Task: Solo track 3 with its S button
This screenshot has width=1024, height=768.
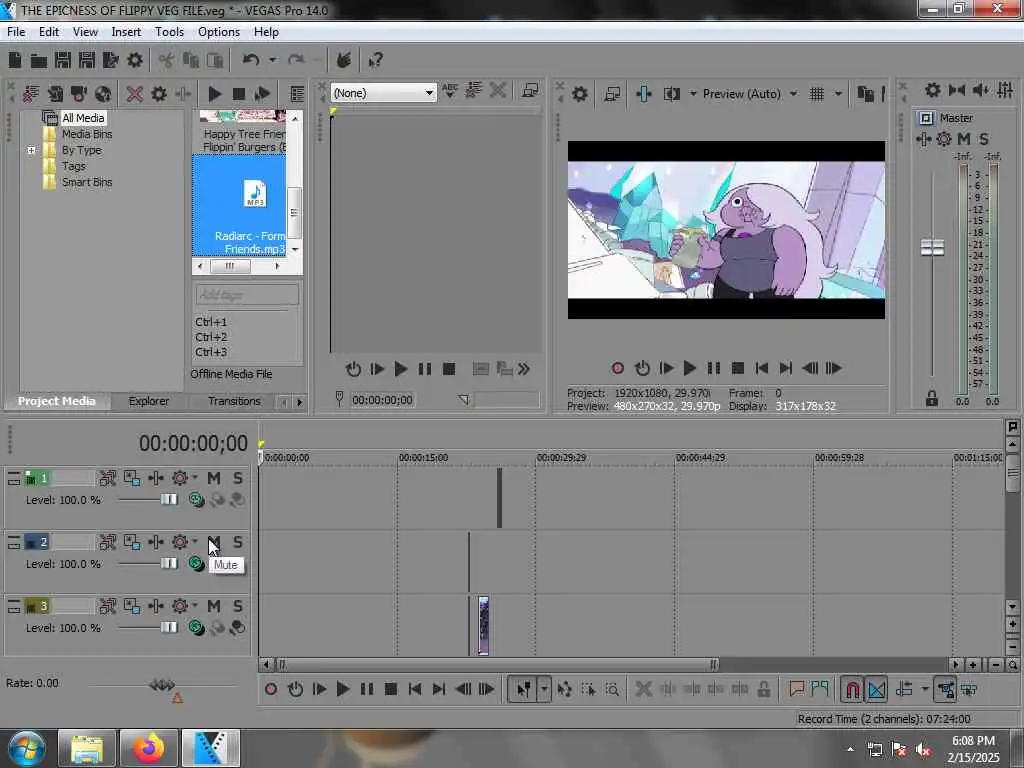Action: [238, 606]
